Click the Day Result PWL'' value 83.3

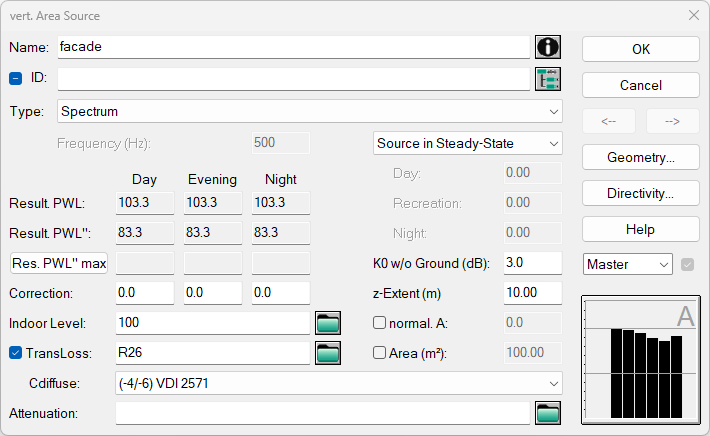(x=145, y=233)
